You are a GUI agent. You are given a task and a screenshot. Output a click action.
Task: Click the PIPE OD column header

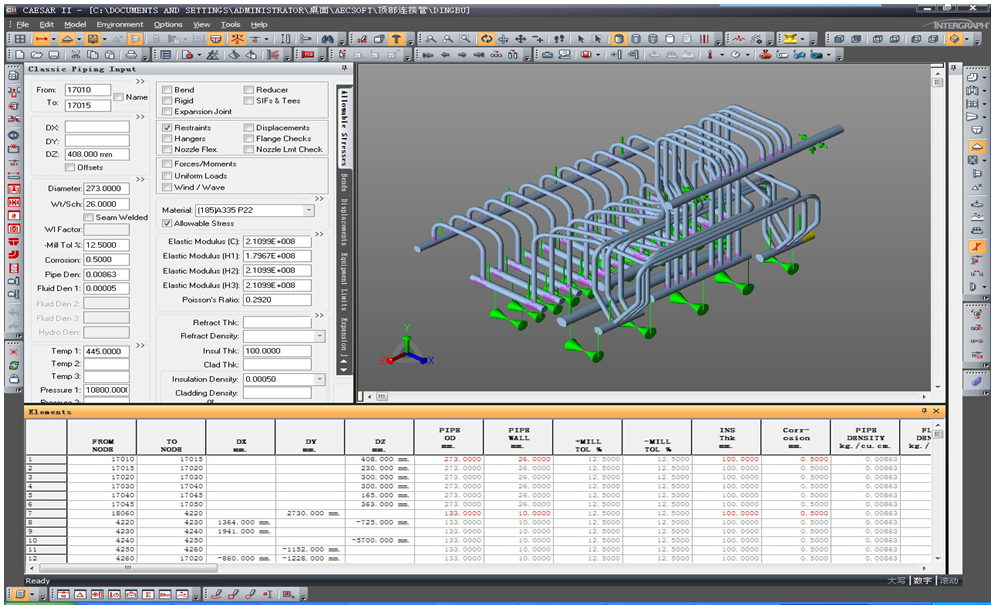pos(448,437)
